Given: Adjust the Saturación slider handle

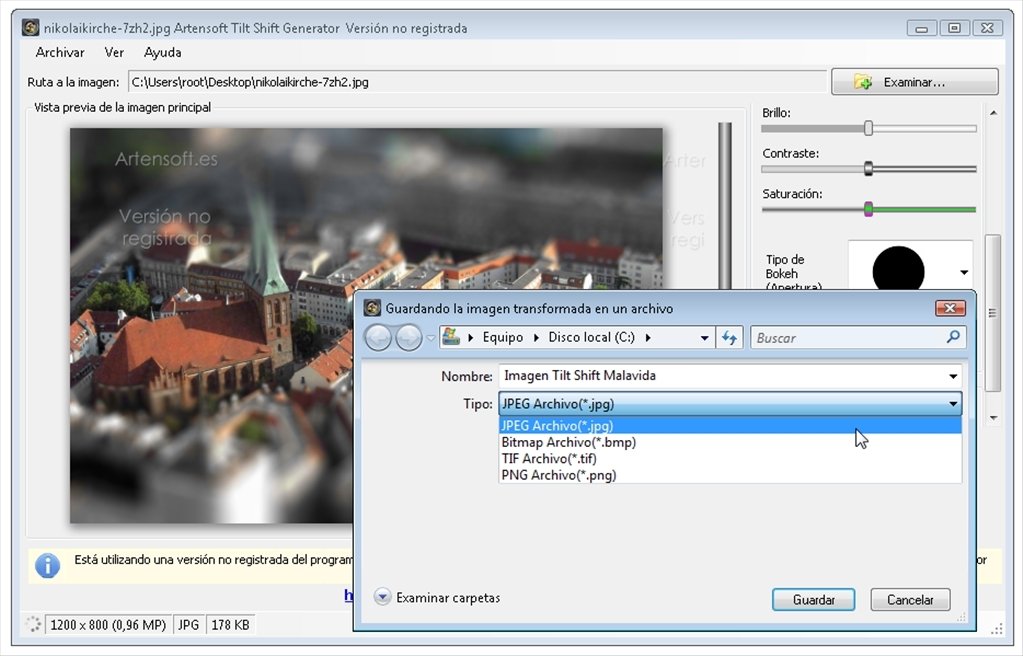Looking at the screenshot, I should coord(868,209).
